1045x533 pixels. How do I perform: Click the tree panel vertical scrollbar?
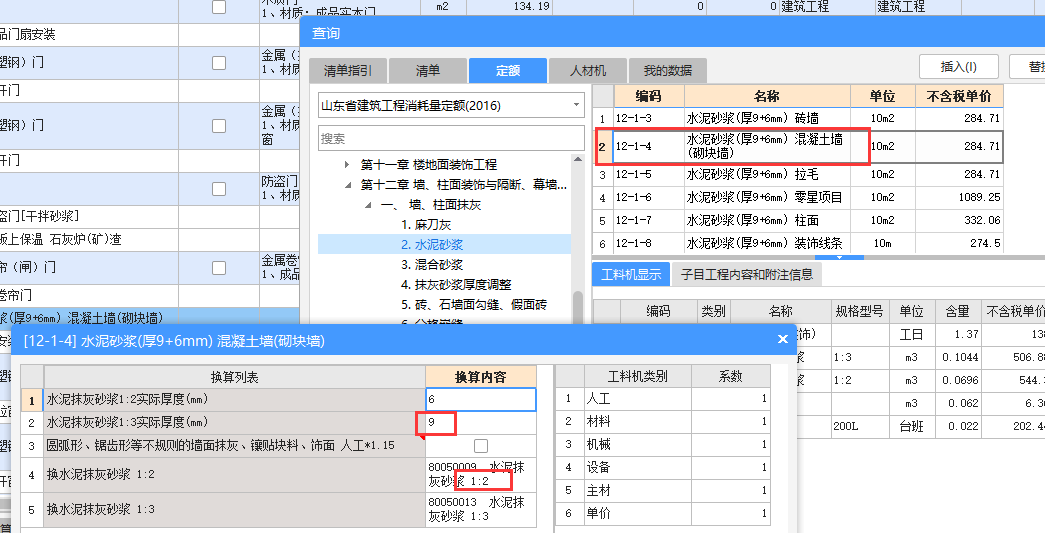point(578,307)
